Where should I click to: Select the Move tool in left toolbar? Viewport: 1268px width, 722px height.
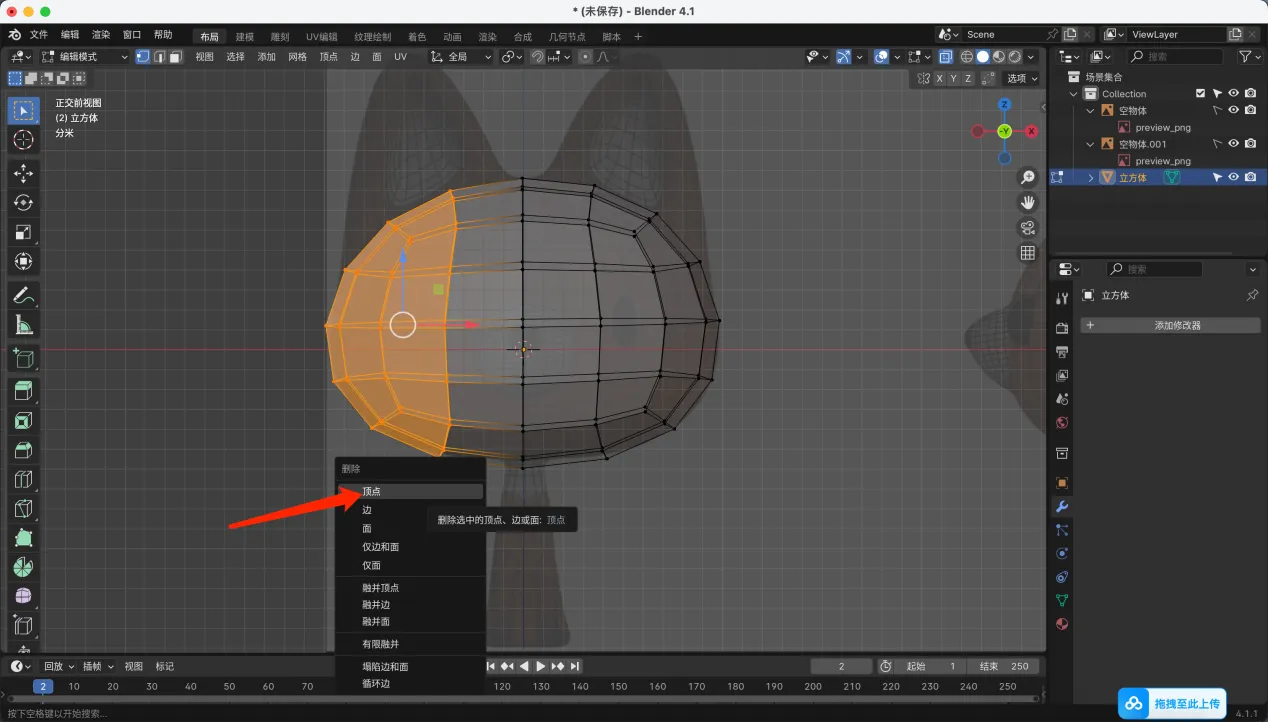coord(24,173)
